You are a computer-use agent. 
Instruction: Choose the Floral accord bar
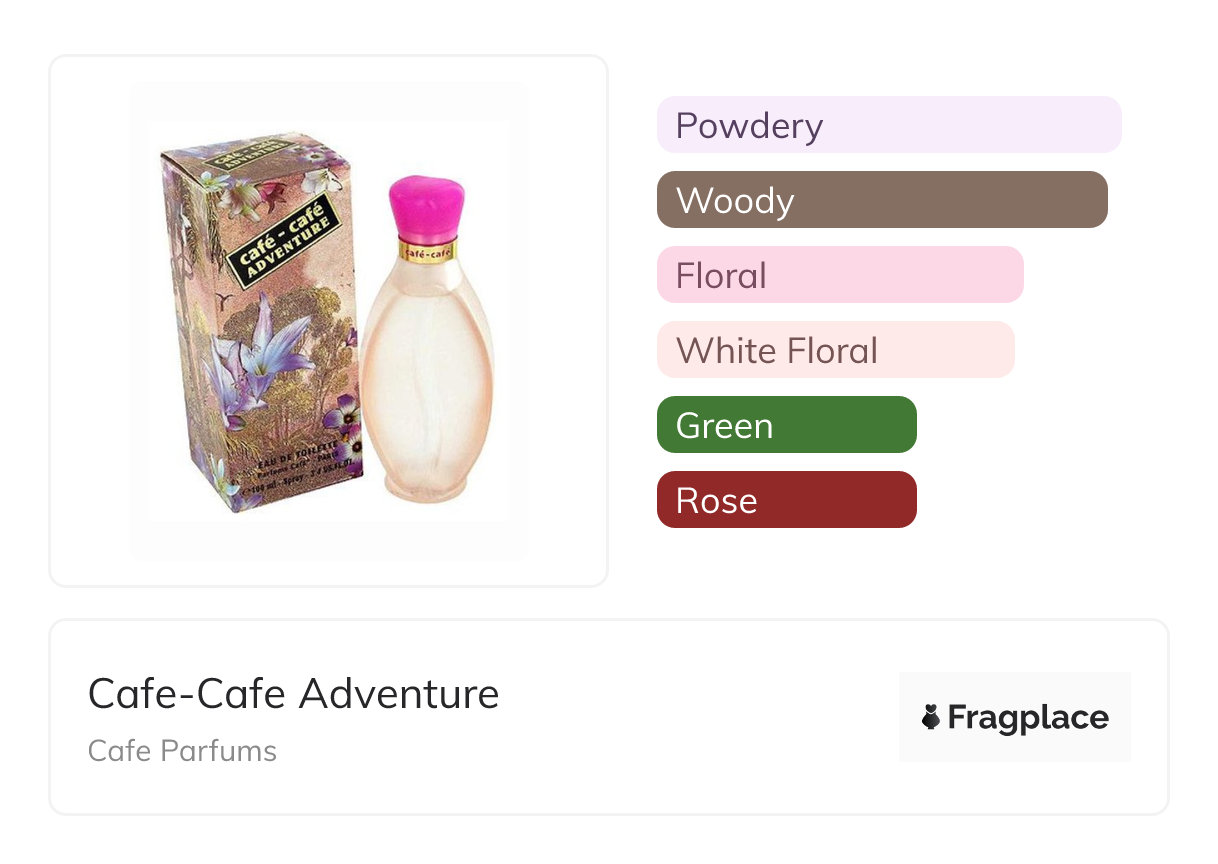pyautogui.click(x=839, y=275)
